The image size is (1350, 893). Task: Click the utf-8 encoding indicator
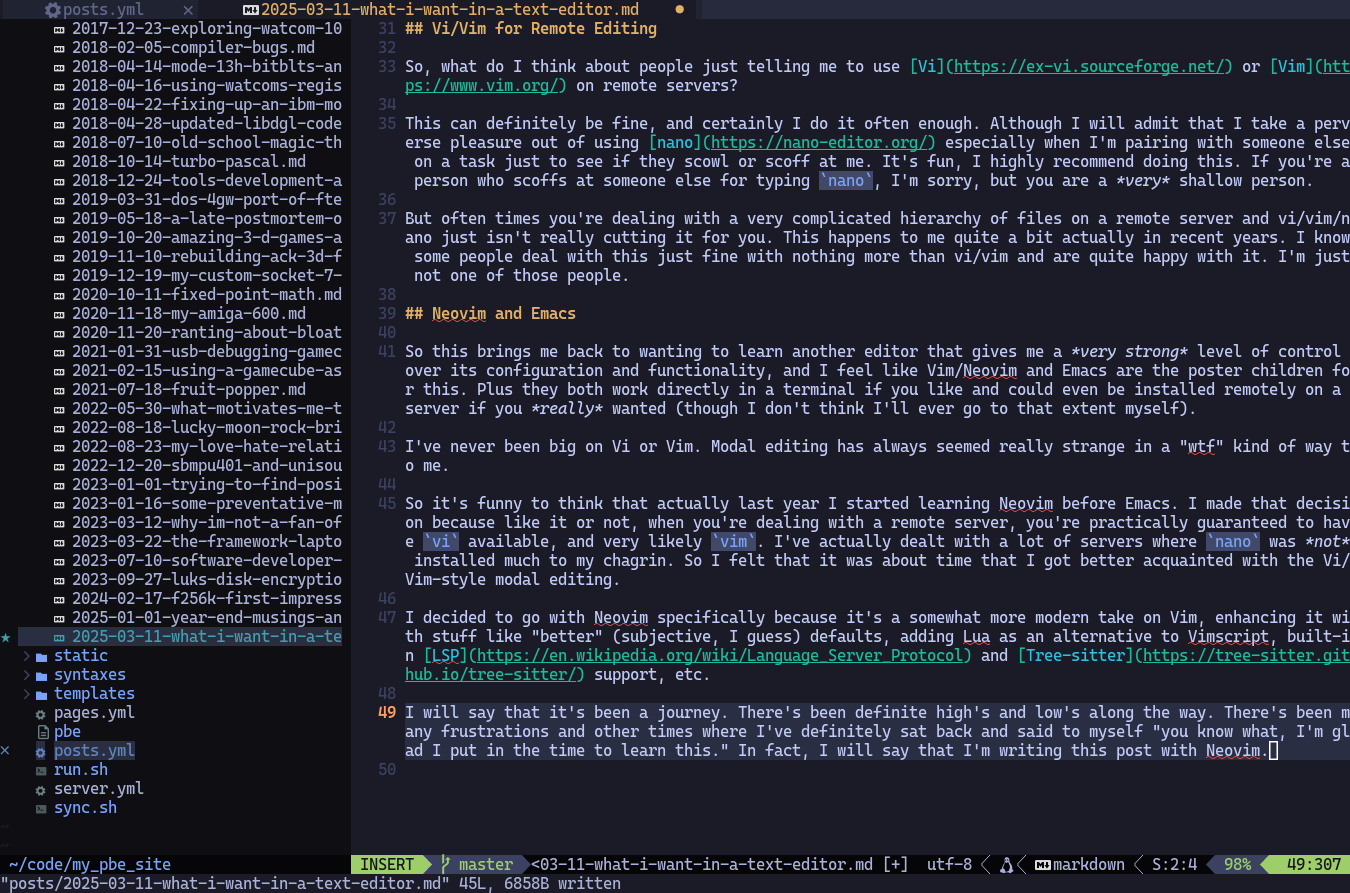[x=949, y=865]
